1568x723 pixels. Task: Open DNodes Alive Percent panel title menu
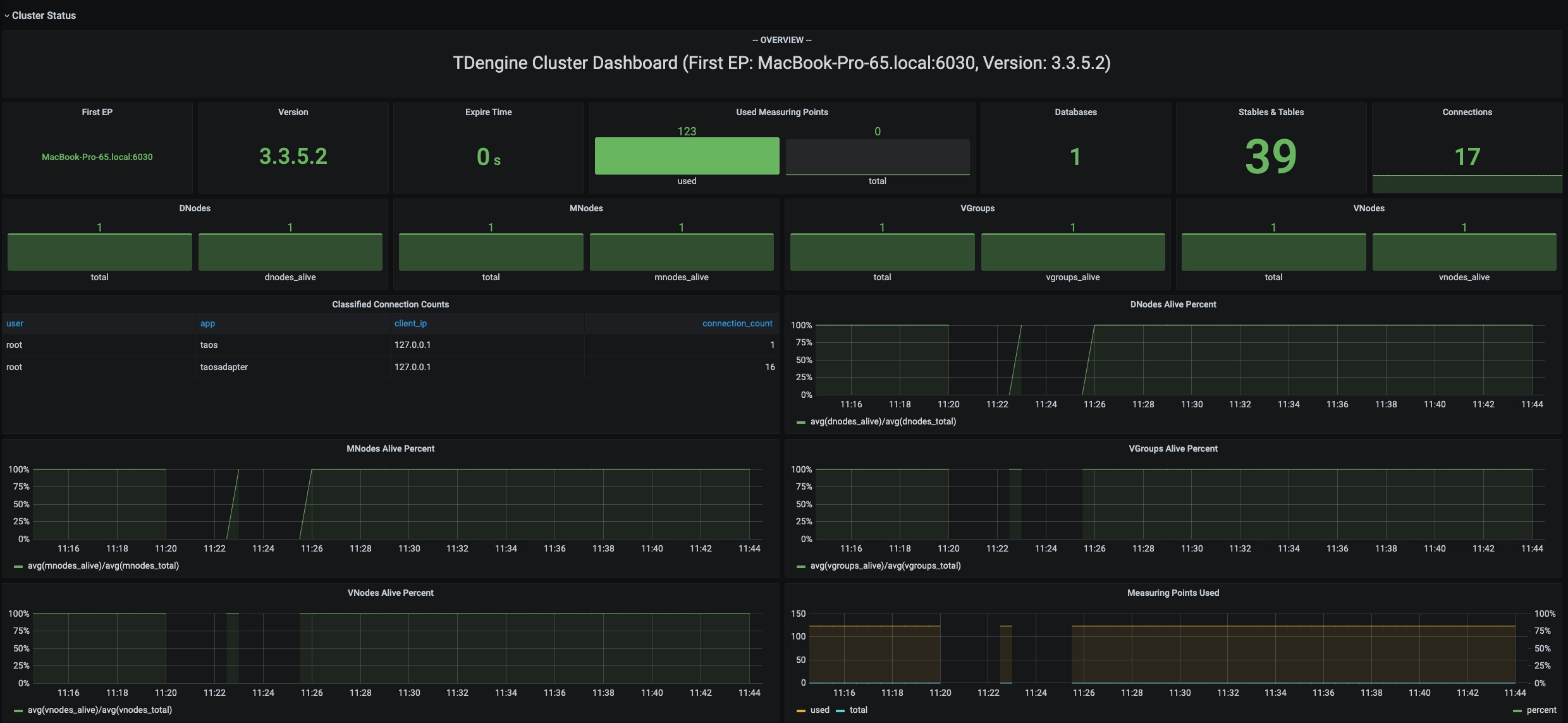pyautogui.click(x=1173, y=304)
